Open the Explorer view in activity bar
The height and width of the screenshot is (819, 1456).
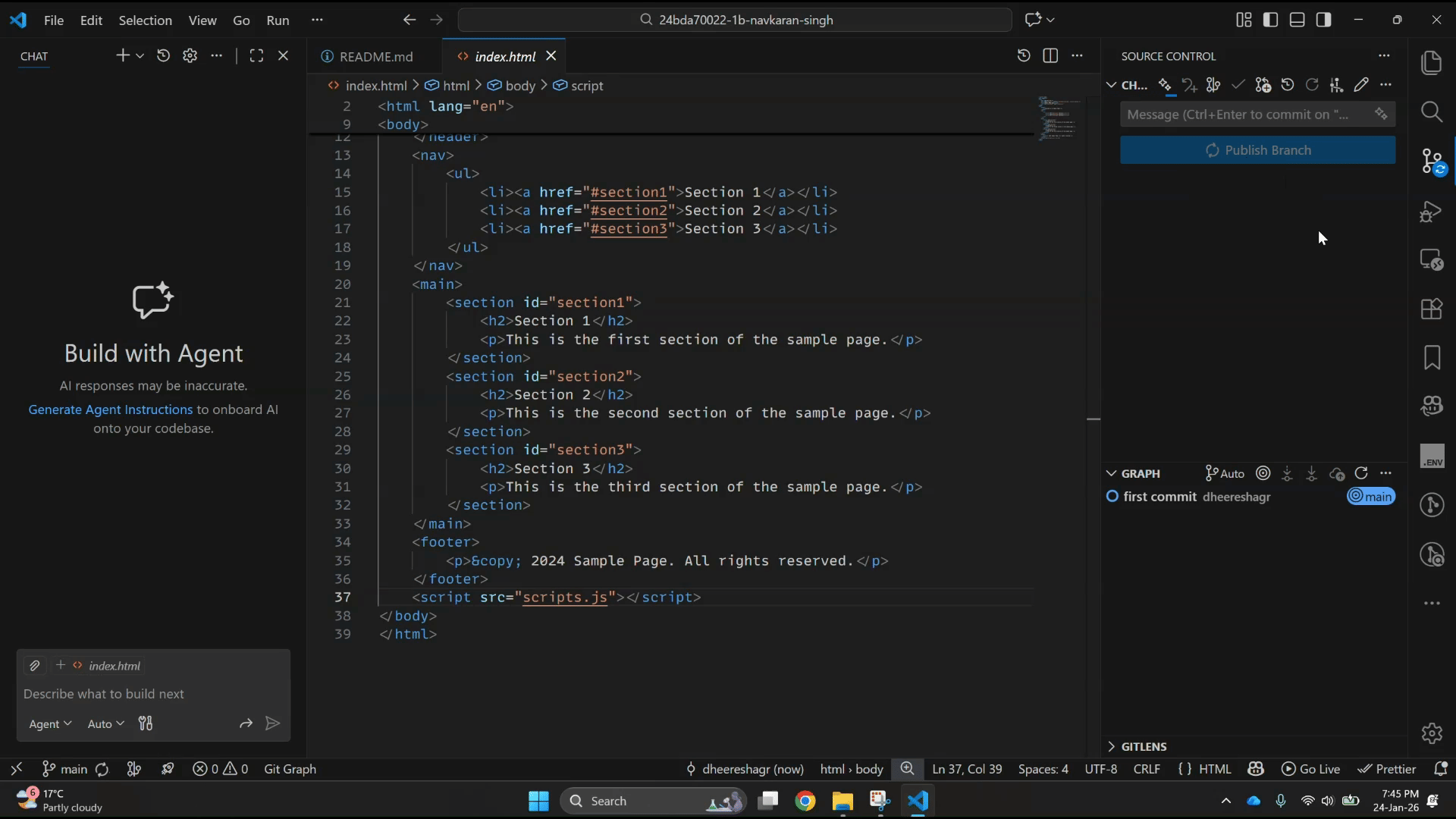click(x=1431, y=63)
